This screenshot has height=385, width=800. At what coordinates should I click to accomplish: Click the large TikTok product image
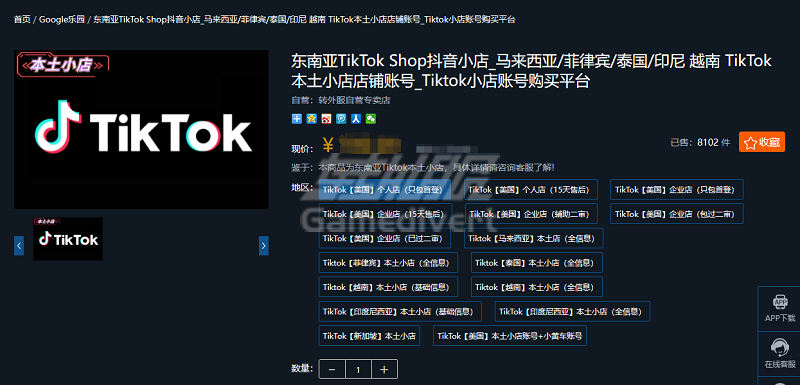[141, 129]
